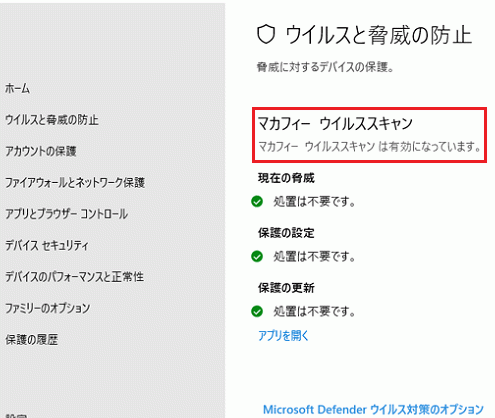Click the アプリを開く link
Image resolution: width=495 pixels, height=418 pixels.
coord(283,335)
